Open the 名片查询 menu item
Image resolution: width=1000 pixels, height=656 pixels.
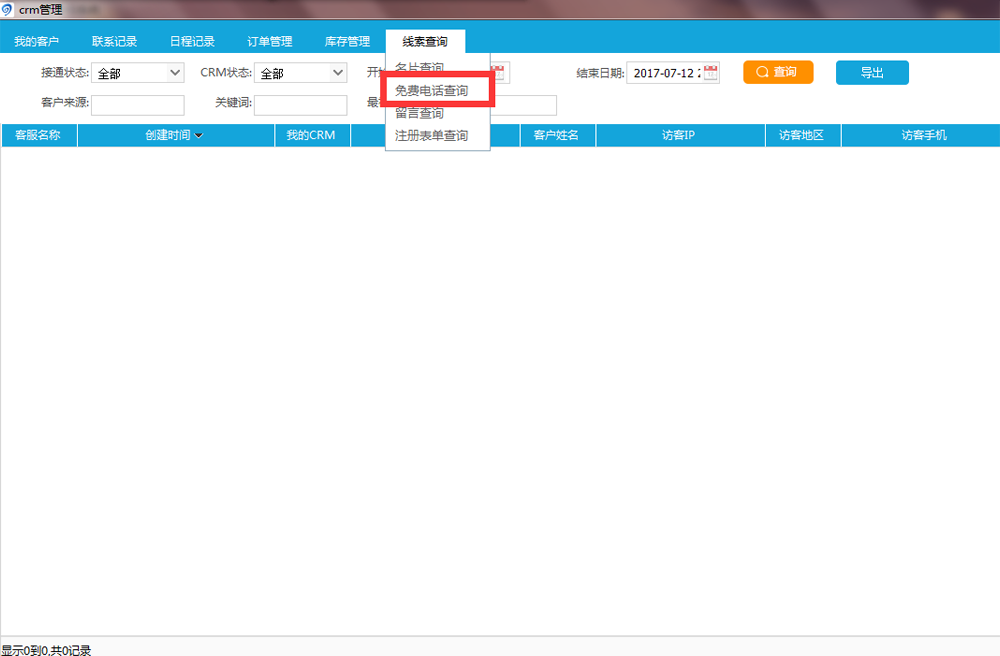click(419, 68)
